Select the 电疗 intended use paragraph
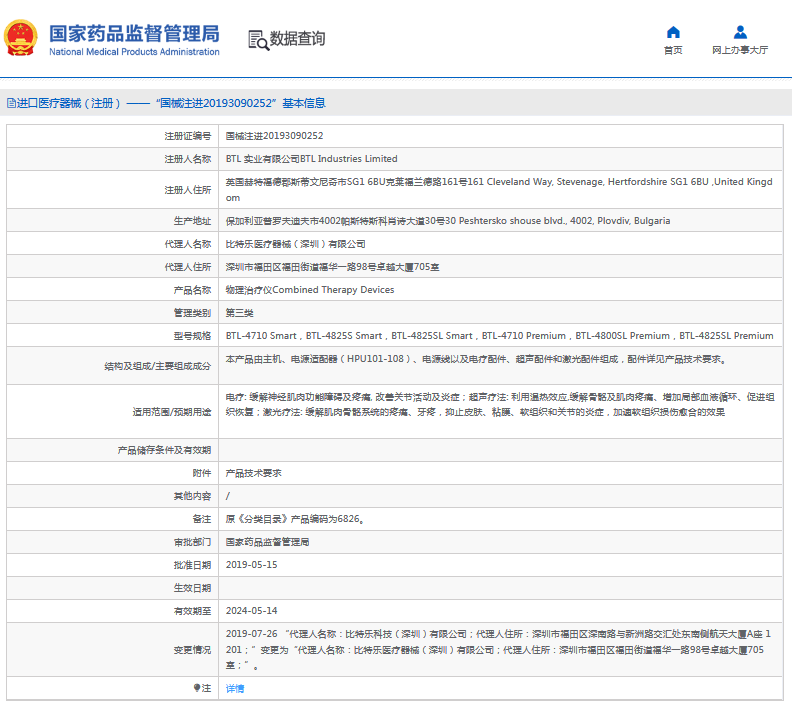 point(500,404)
